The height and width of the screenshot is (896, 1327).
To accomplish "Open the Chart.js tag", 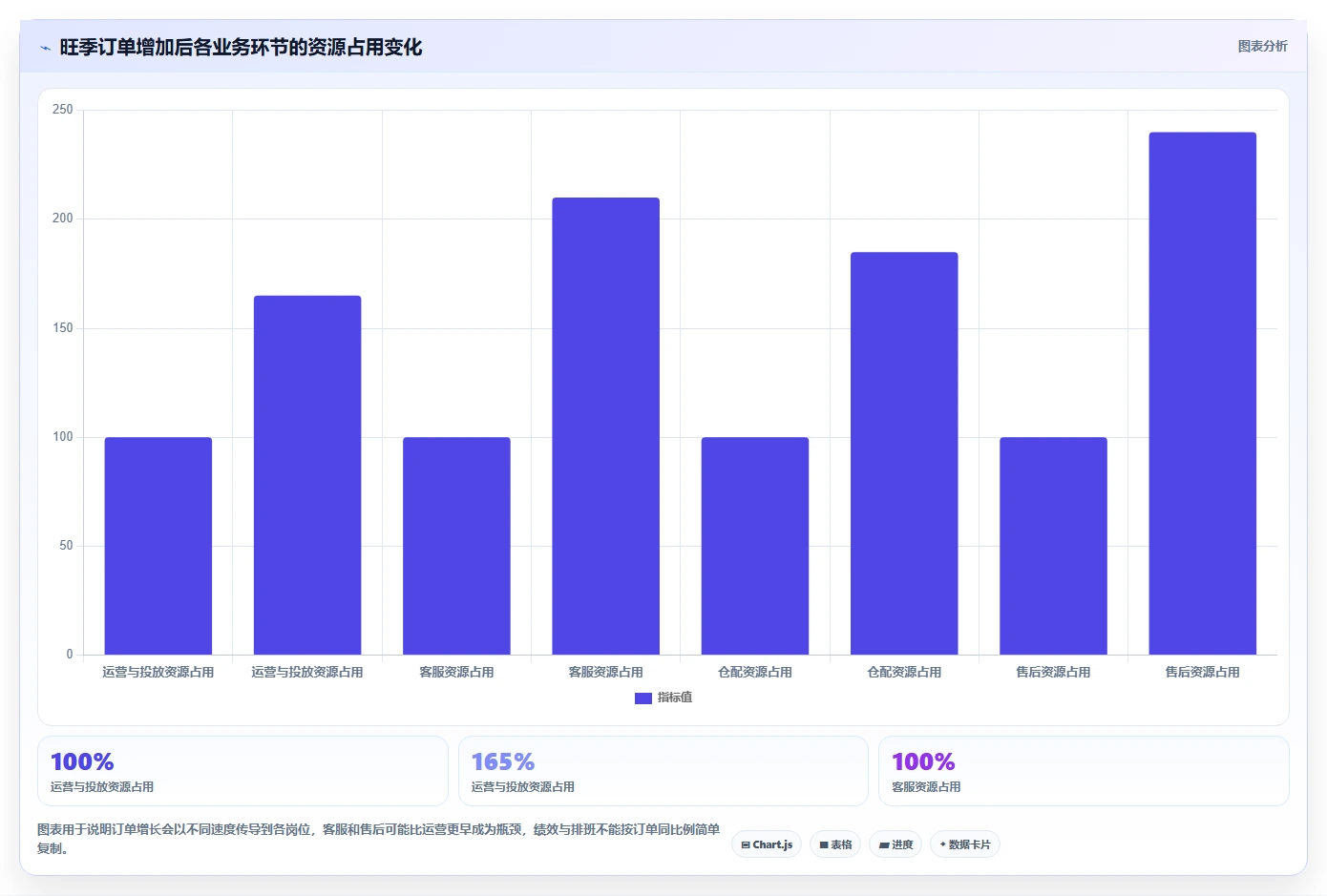I will point(767,844).
